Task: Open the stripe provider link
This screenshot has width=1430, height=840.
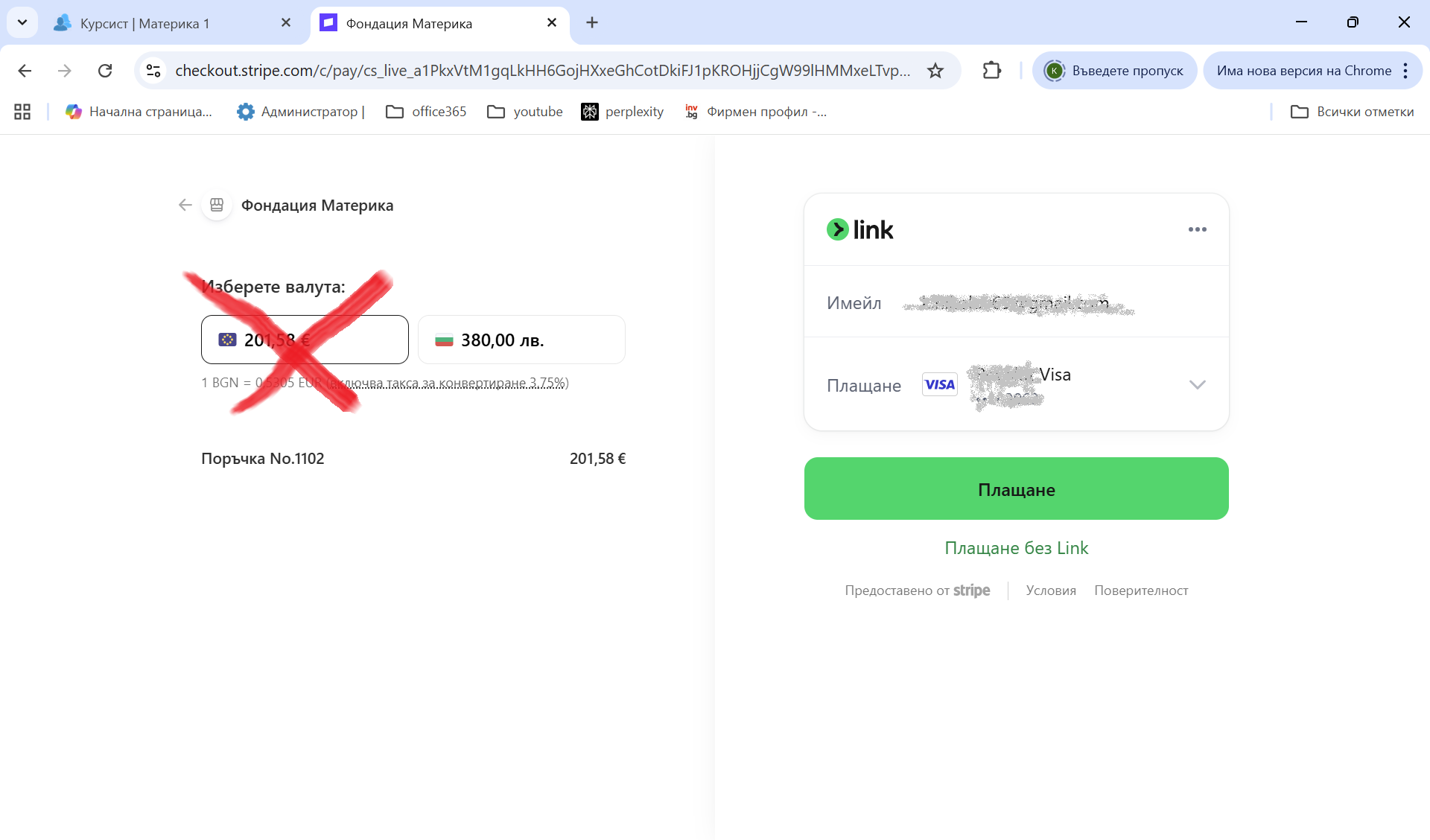Action: tap(971, 591)
